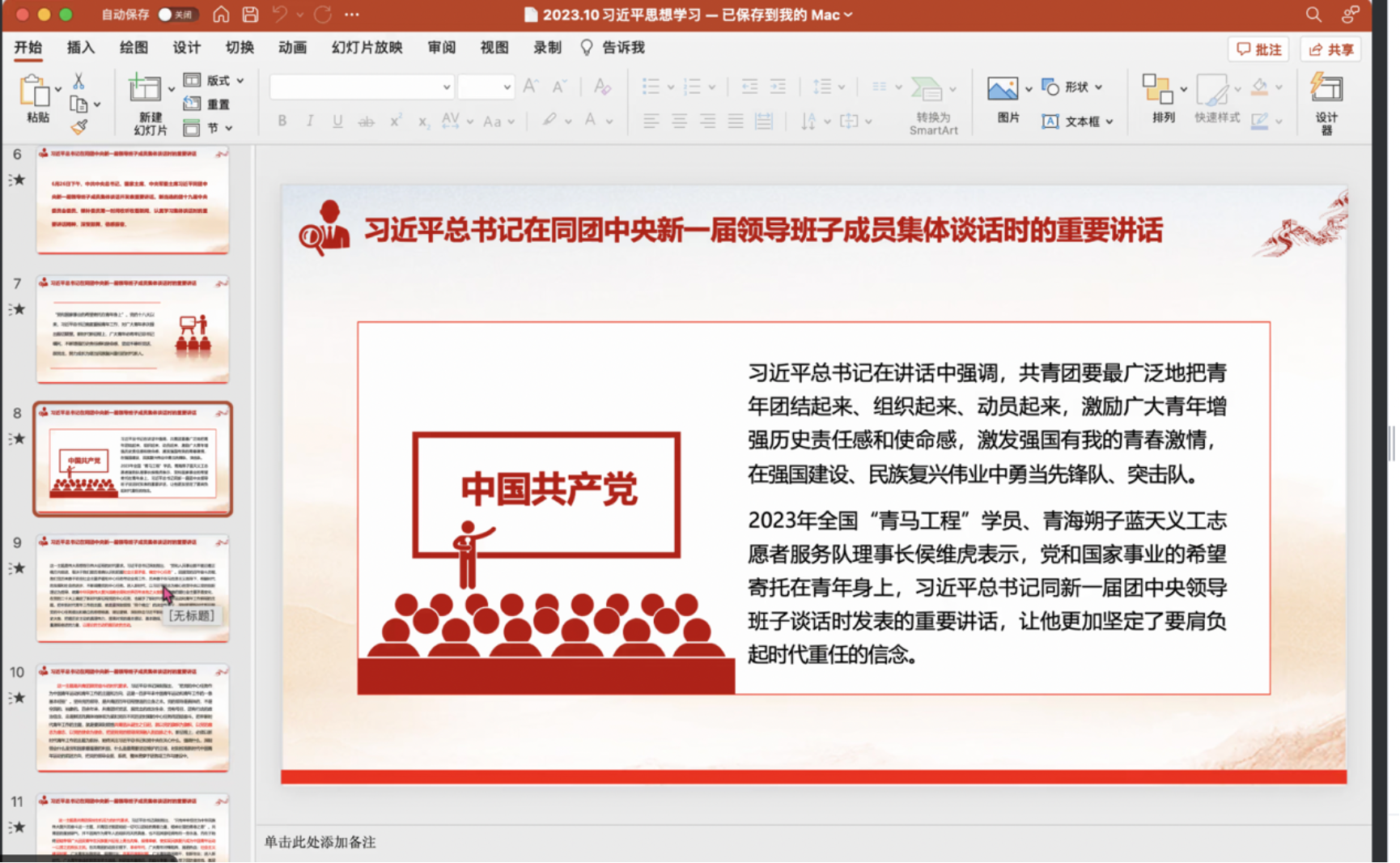Open the 幻灯片放映 tab

pyautogui.click(x=366, y=47)
